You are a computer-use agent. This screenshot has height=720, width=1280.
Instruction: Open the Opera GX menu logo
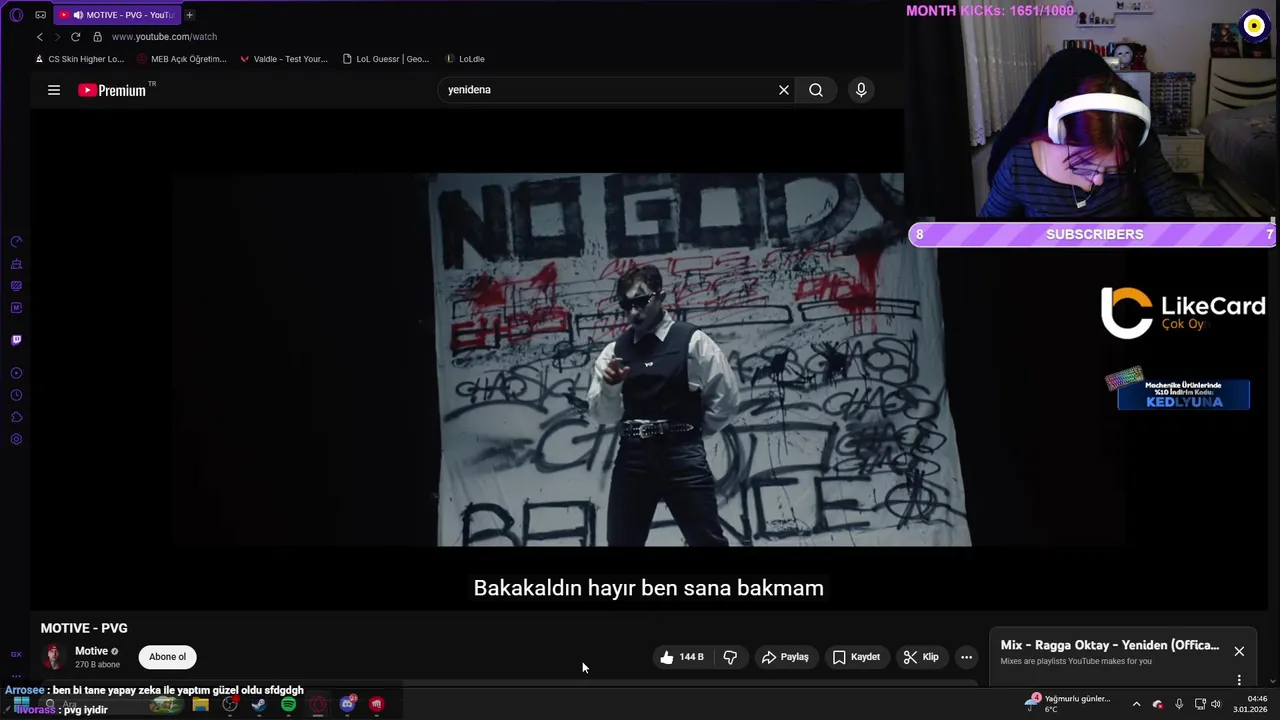click(x=16, y=15)
